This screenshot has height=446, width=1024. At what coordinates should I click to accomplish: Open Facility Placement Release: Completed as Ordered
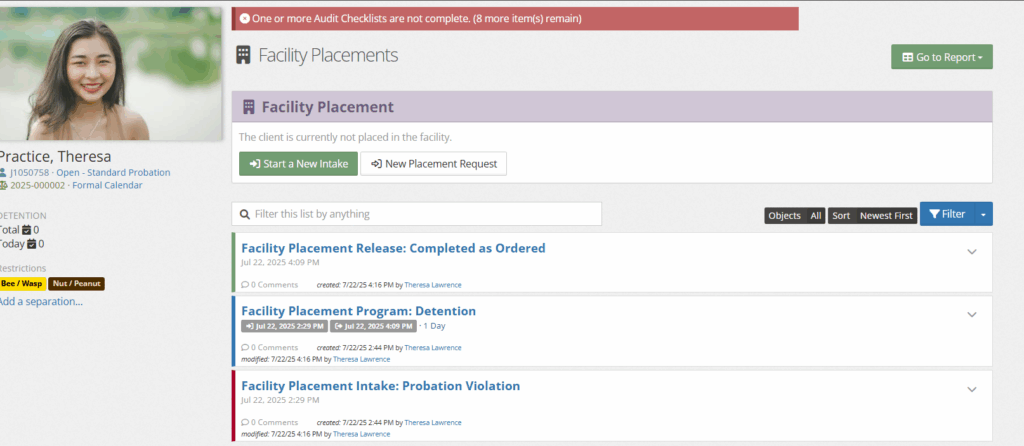(x=393, y=248)
